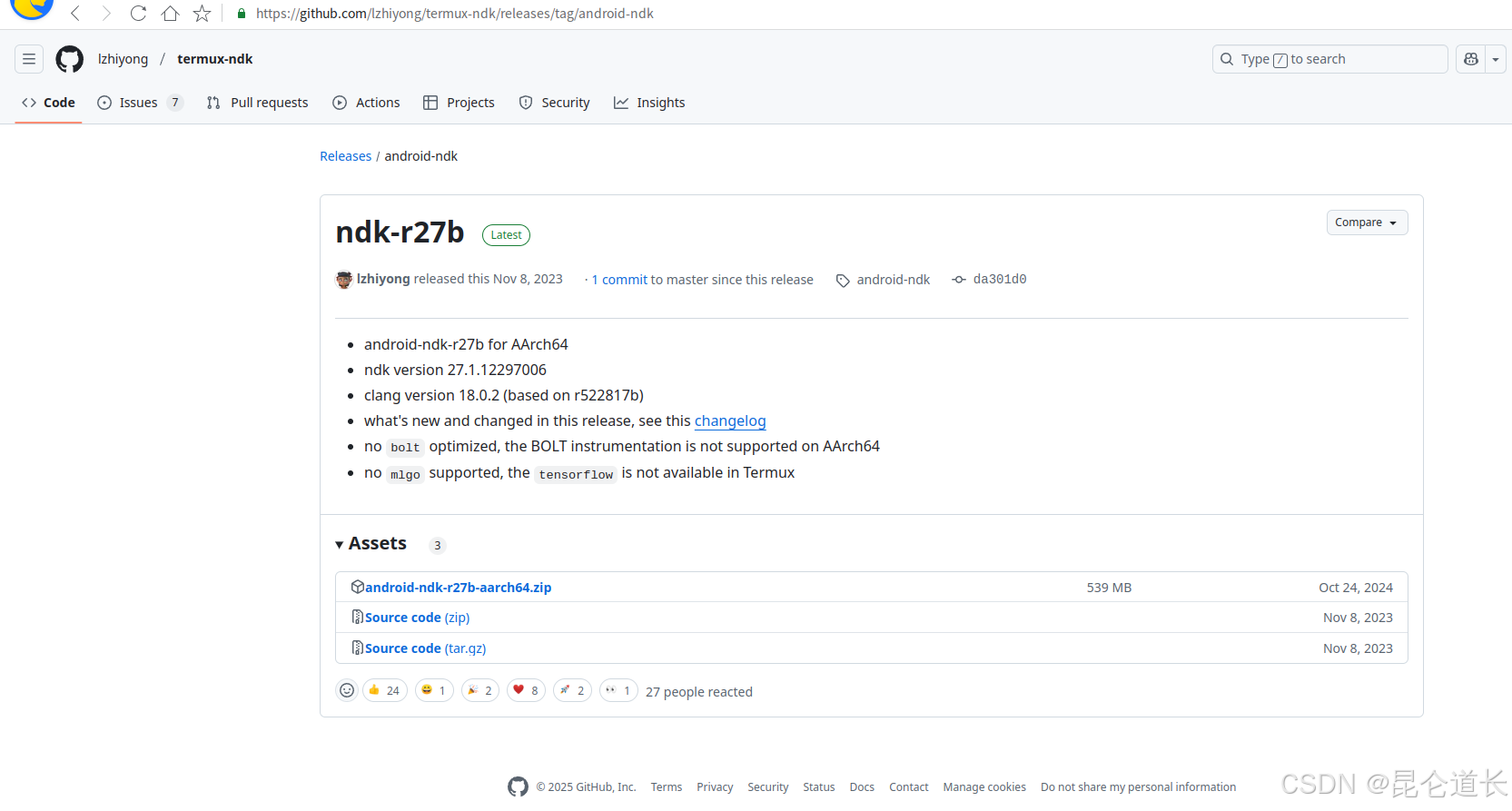Focus the 'Type / to search' field
This screenshot has width=1512, height=811.
coord(1329,59)
